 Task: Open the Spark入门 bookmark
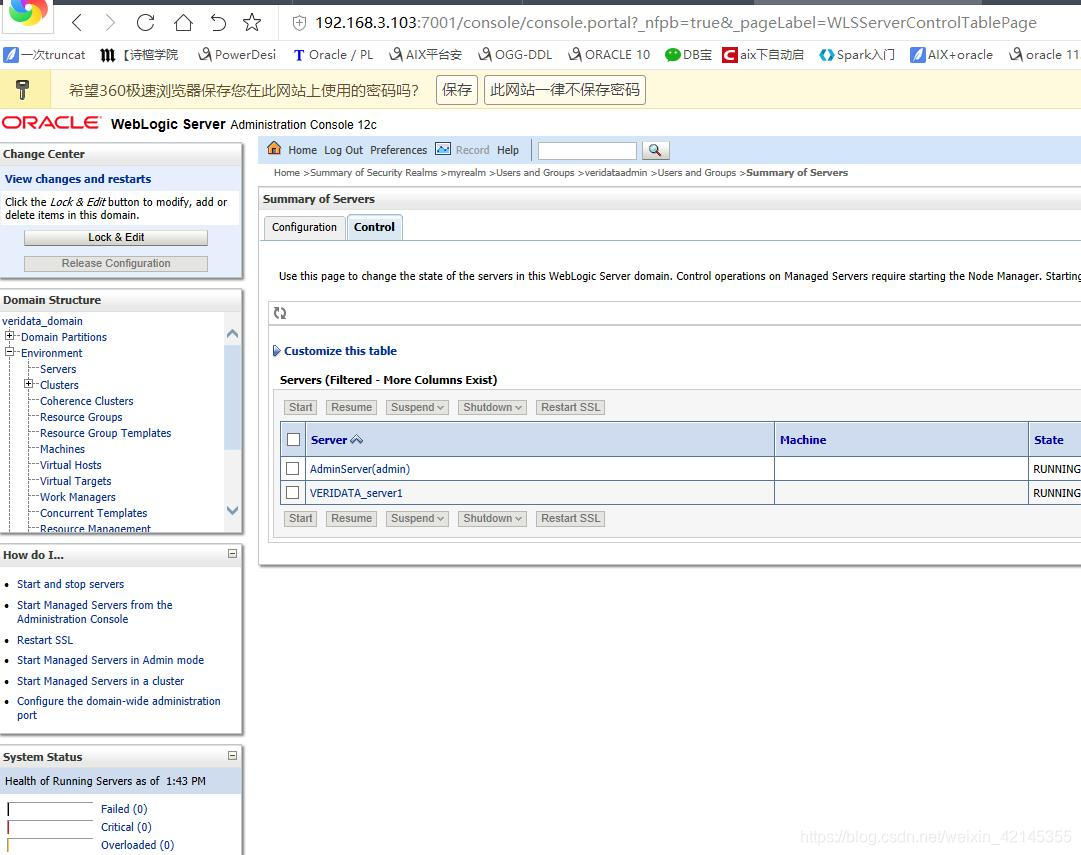click(857, 55)
